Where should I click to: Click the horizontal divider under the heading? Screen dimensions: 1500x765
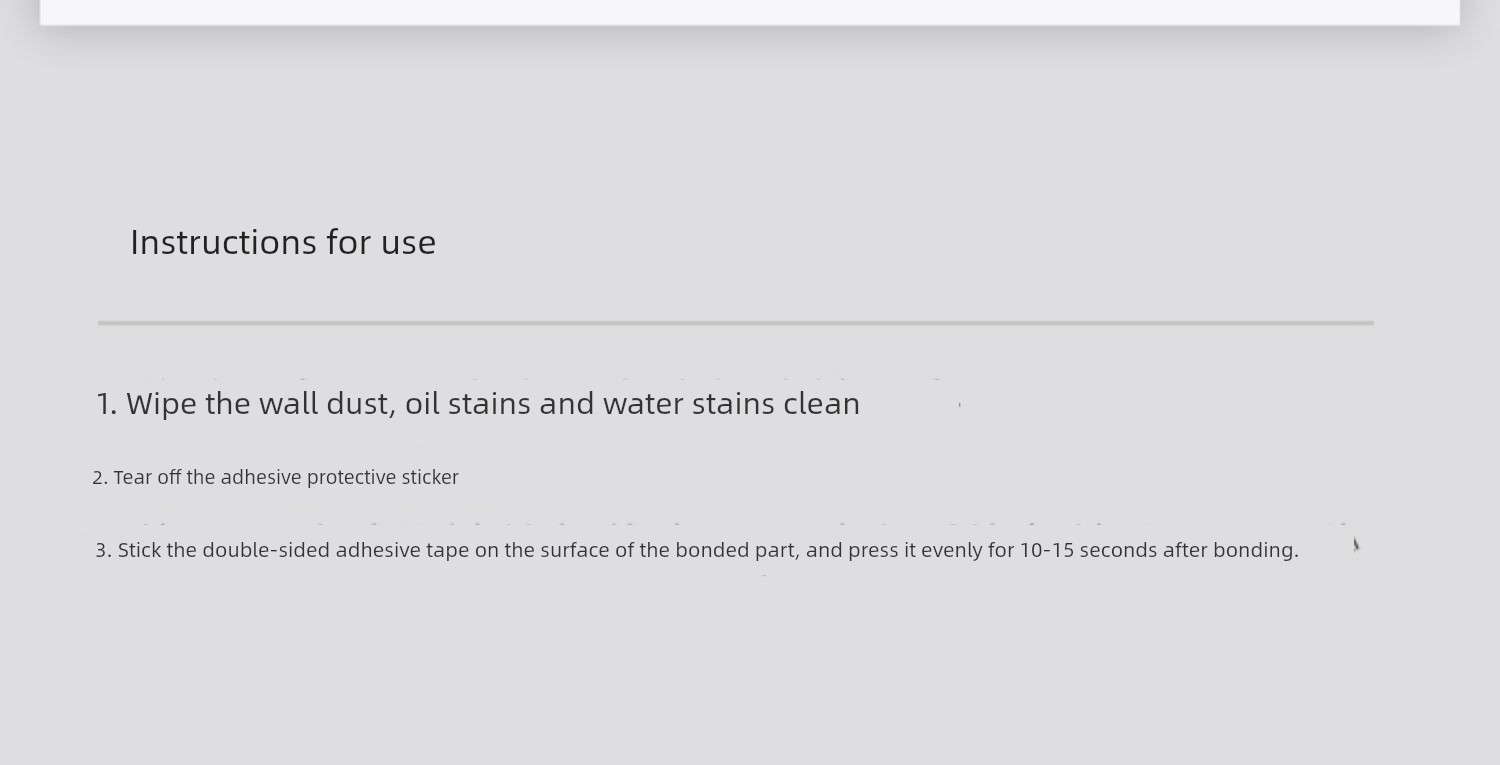pyautogui.click(x=736, y=323)
